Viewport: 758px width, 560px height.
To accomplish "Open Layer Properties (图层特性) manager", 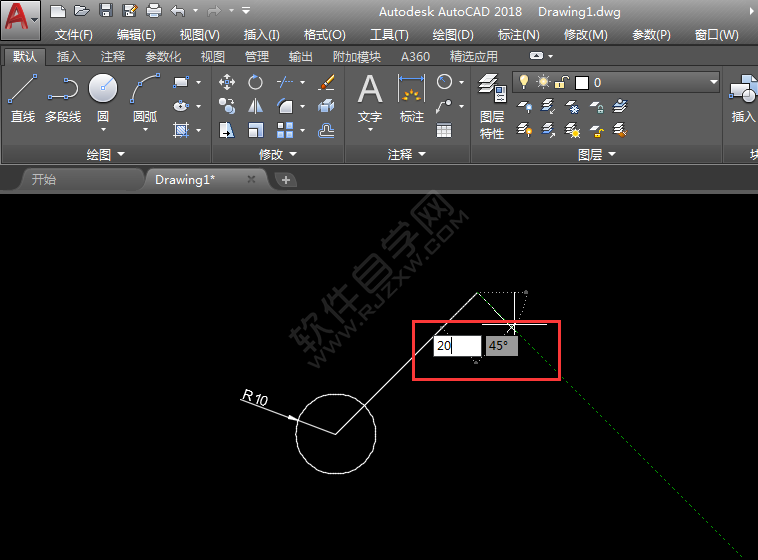I will pyautogui.click(x=491, y=106).
